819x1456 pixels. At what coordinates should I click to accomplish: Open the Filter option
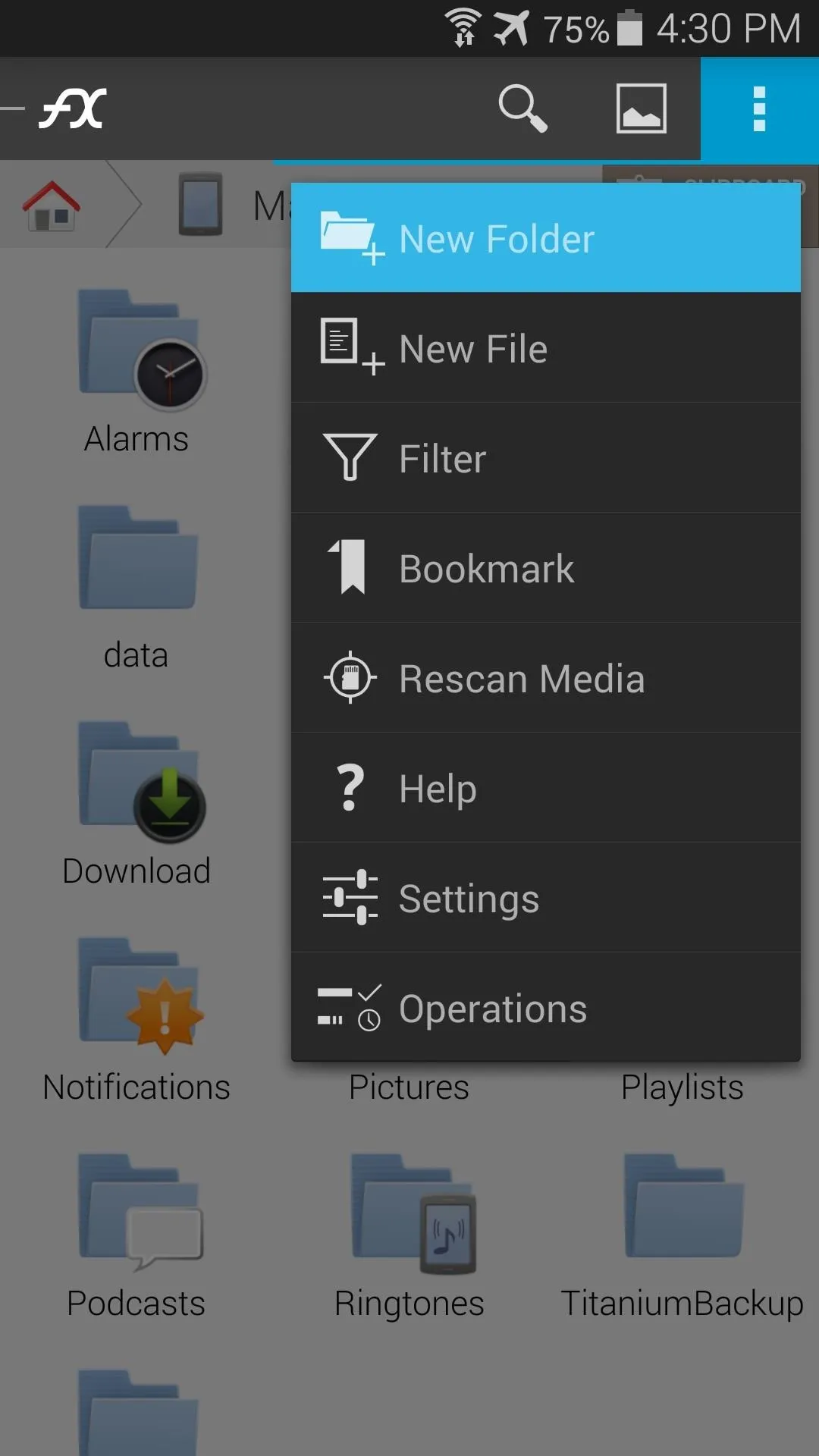(x=546, y=458)
